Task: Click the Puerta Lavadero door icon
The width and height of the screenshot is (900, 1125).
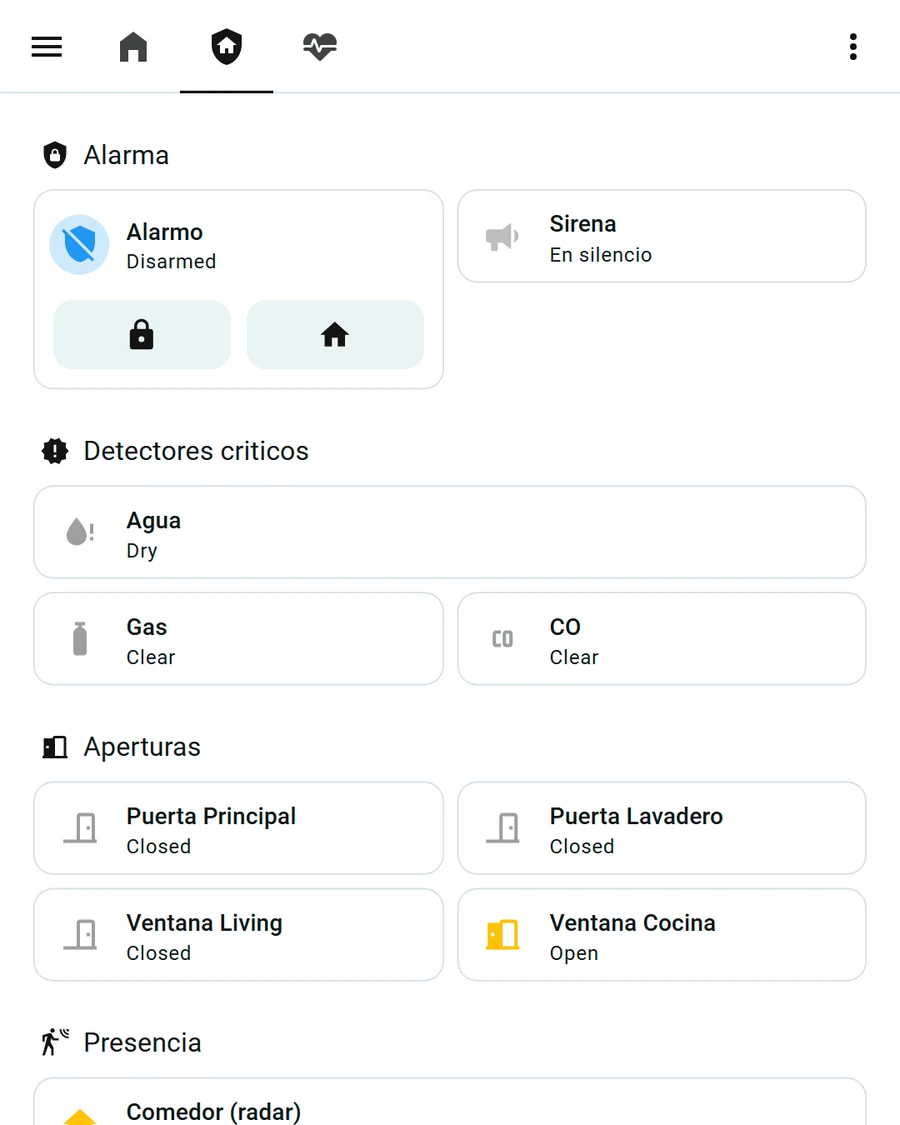Action: point(503,828)
